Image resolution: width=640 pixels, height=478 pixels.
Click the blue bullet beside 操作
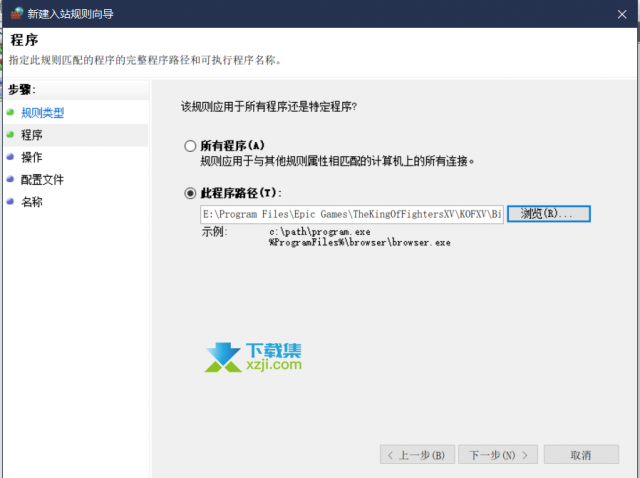coord(10,156)
